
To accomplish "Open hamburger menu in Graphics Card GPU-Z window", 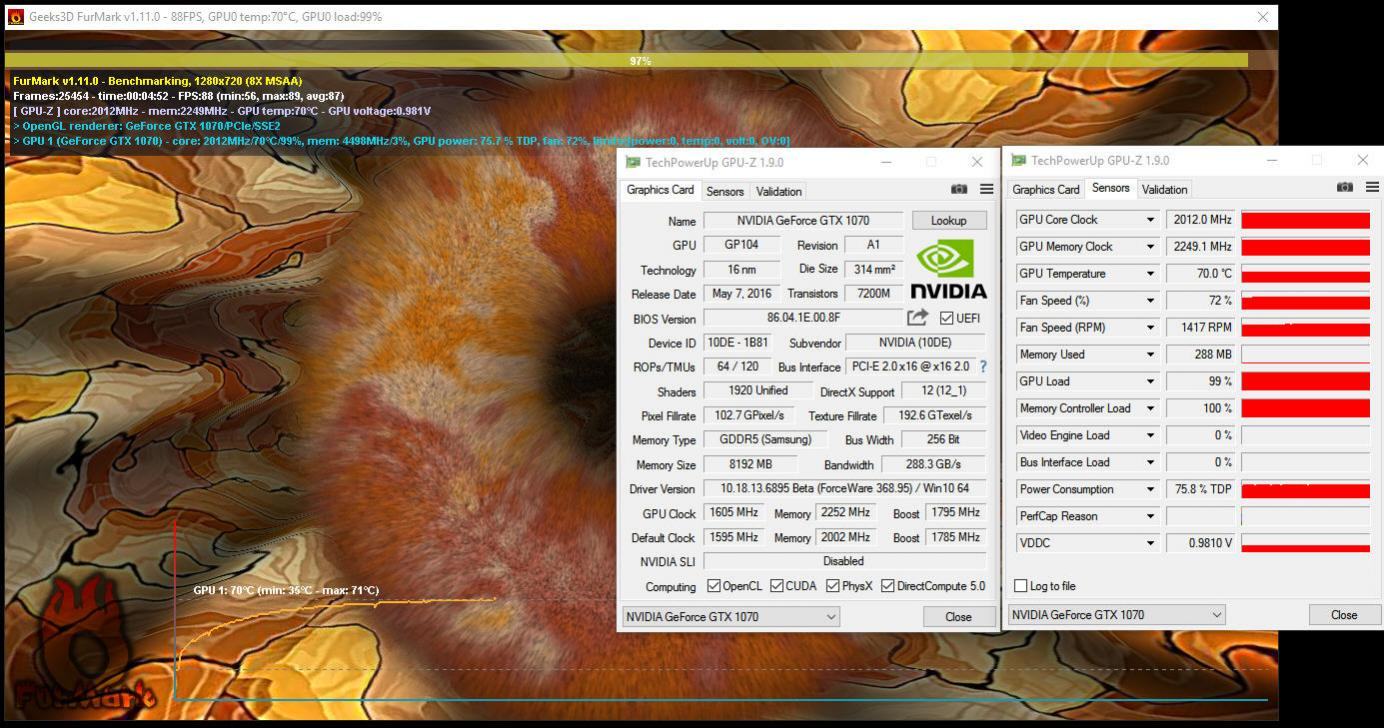I will tap(987, 189).
